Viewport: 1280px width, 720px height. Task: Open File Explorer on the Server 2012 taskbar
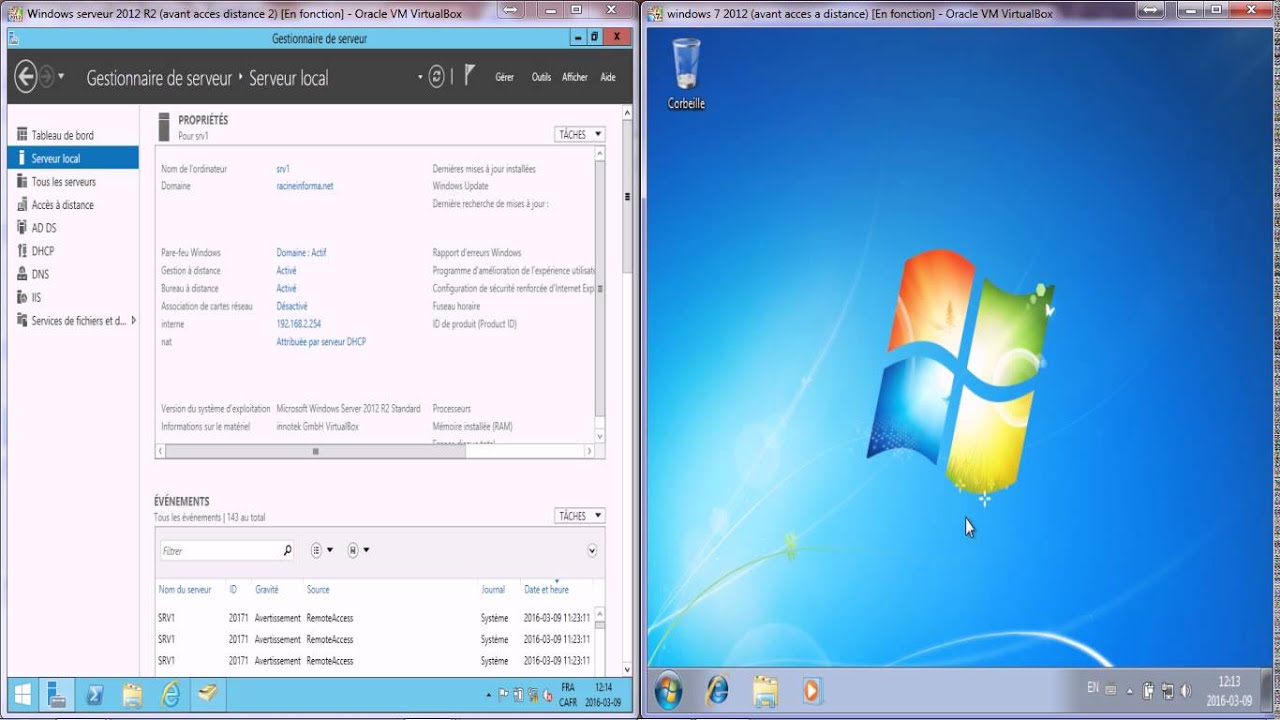[133, 693]
